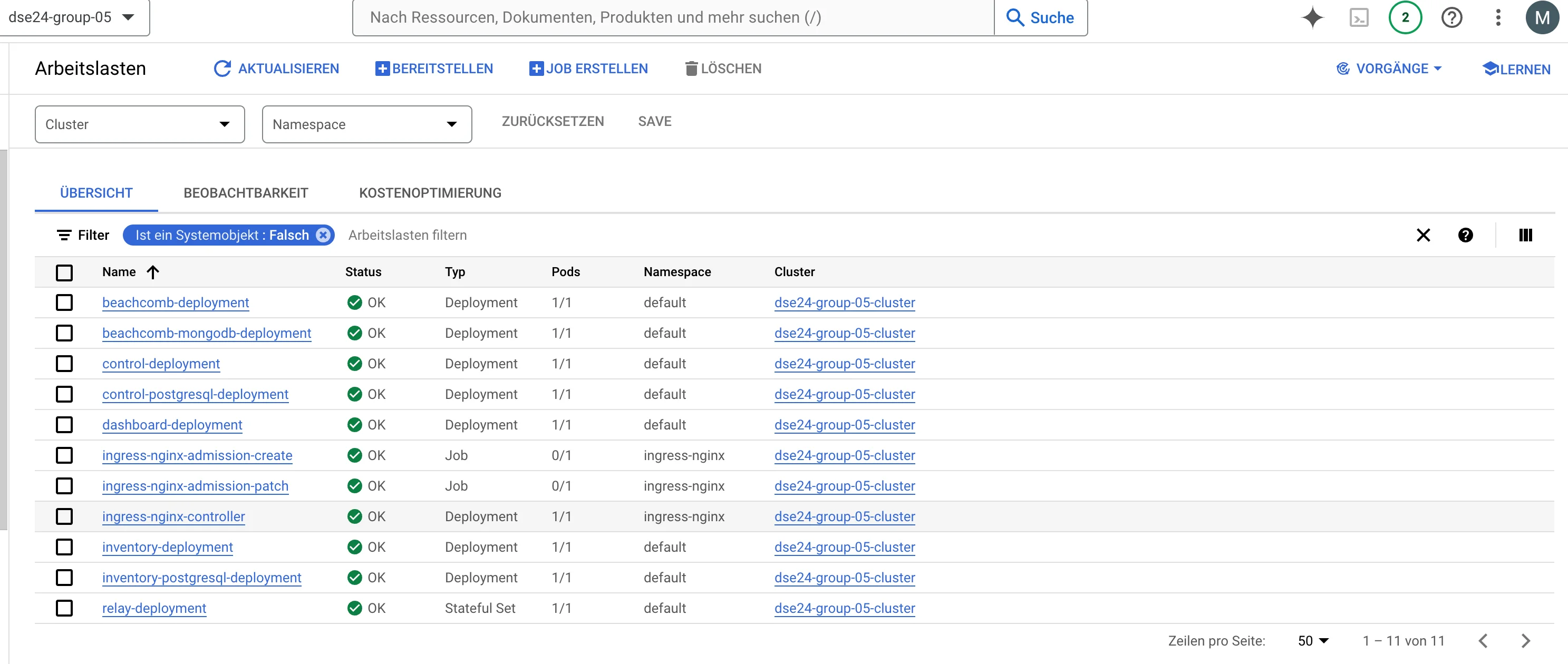The height and width of the screenshot is (664, 1568).
Task: Select all workloads with header checkbox
Action: (64, 272)
